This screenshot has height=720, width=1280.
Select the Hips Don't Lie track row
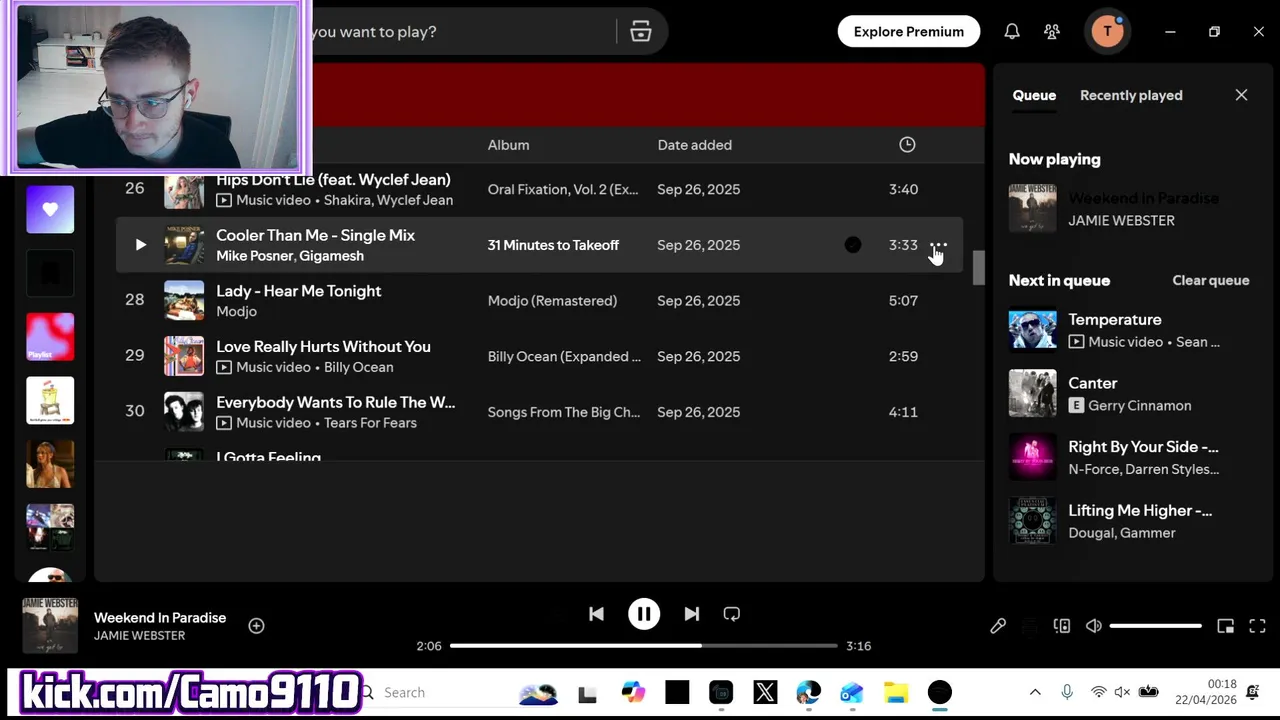(x=539, y=189)
